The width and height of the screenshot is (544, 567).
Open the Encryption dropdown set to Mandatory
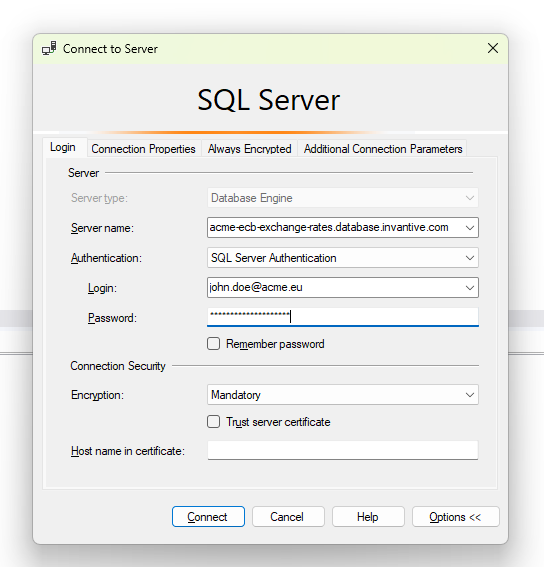(x=343, y=395)
